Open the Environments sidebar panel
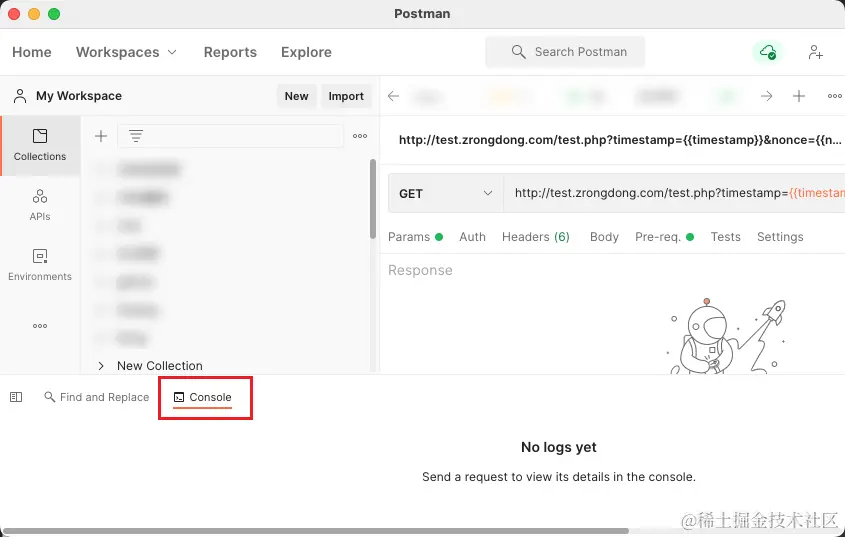 (40, 265)
